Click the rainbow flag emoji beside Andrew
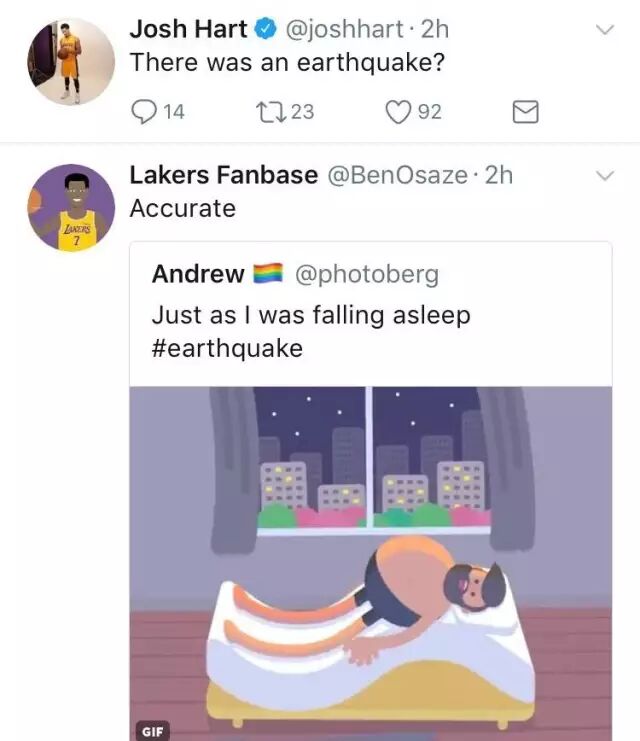640x741 pixels. pos(268,274)
